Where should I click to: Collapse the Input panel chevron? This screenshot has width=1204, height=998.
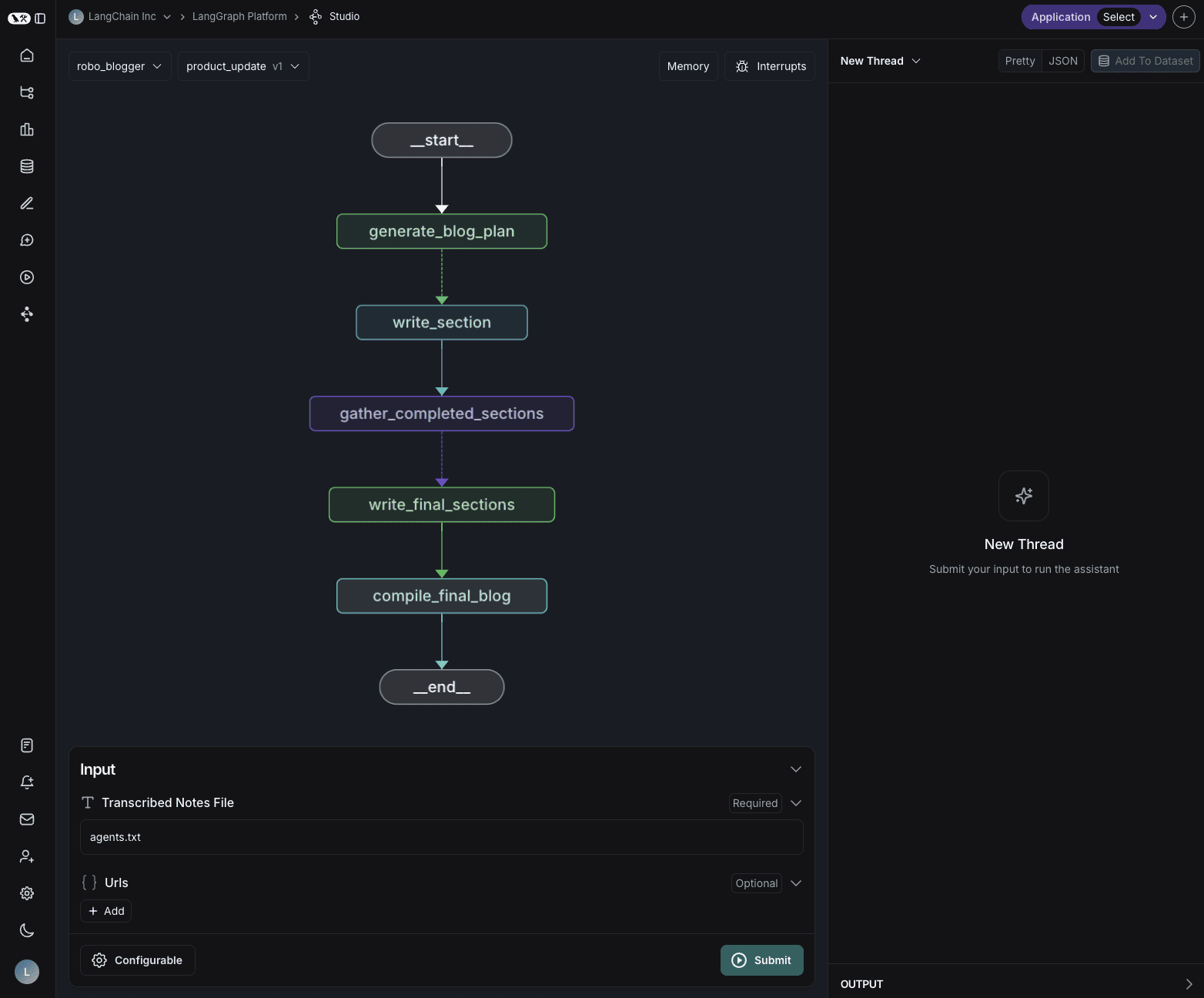(796, 769)
